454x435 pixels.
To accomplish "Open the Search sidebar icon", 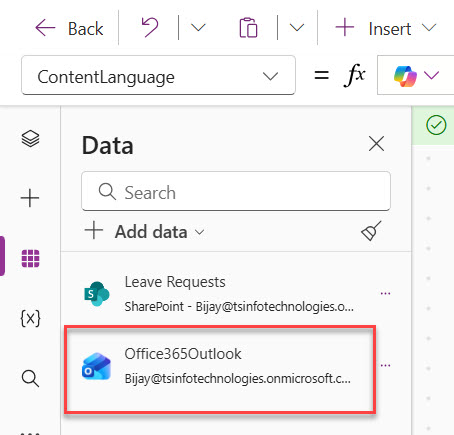I will click(30, 378).
